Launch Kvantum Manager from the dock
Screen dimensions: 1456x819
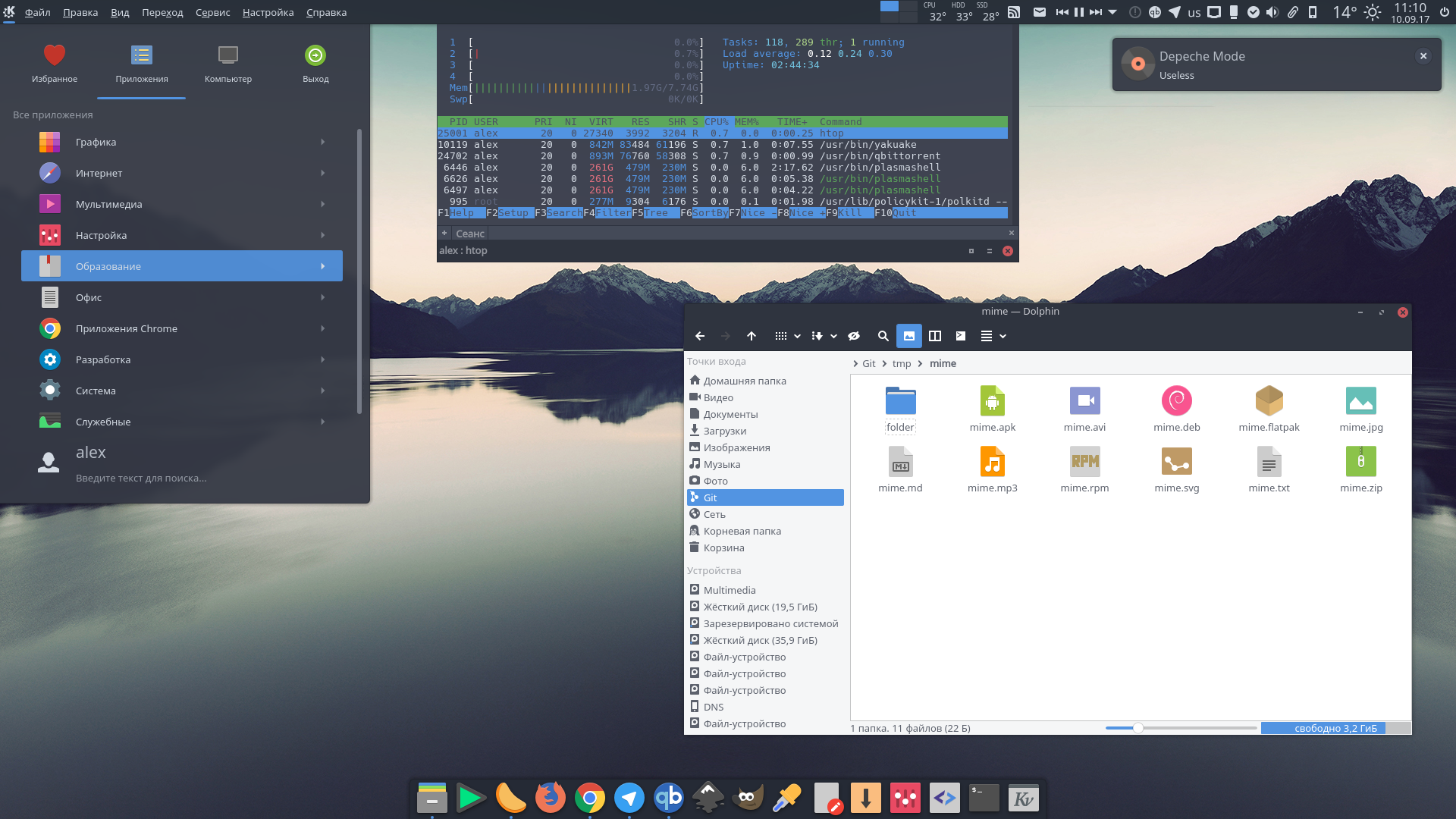(1023, 798)
